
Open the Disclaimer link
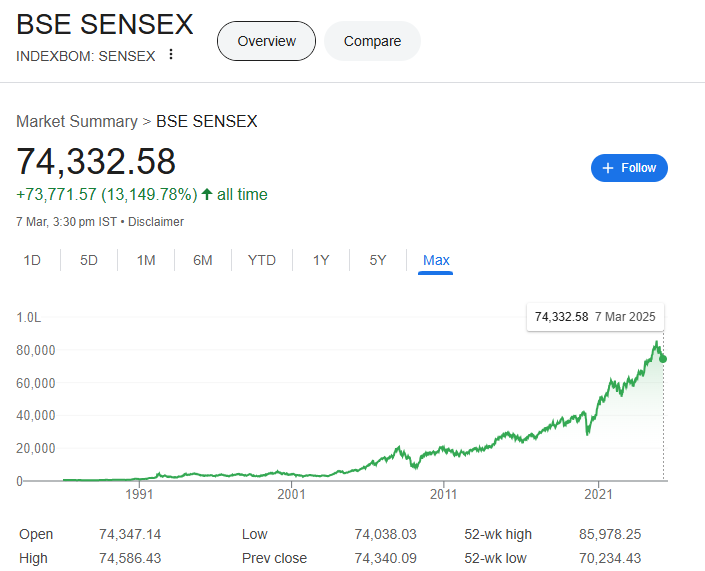[156, 222]
